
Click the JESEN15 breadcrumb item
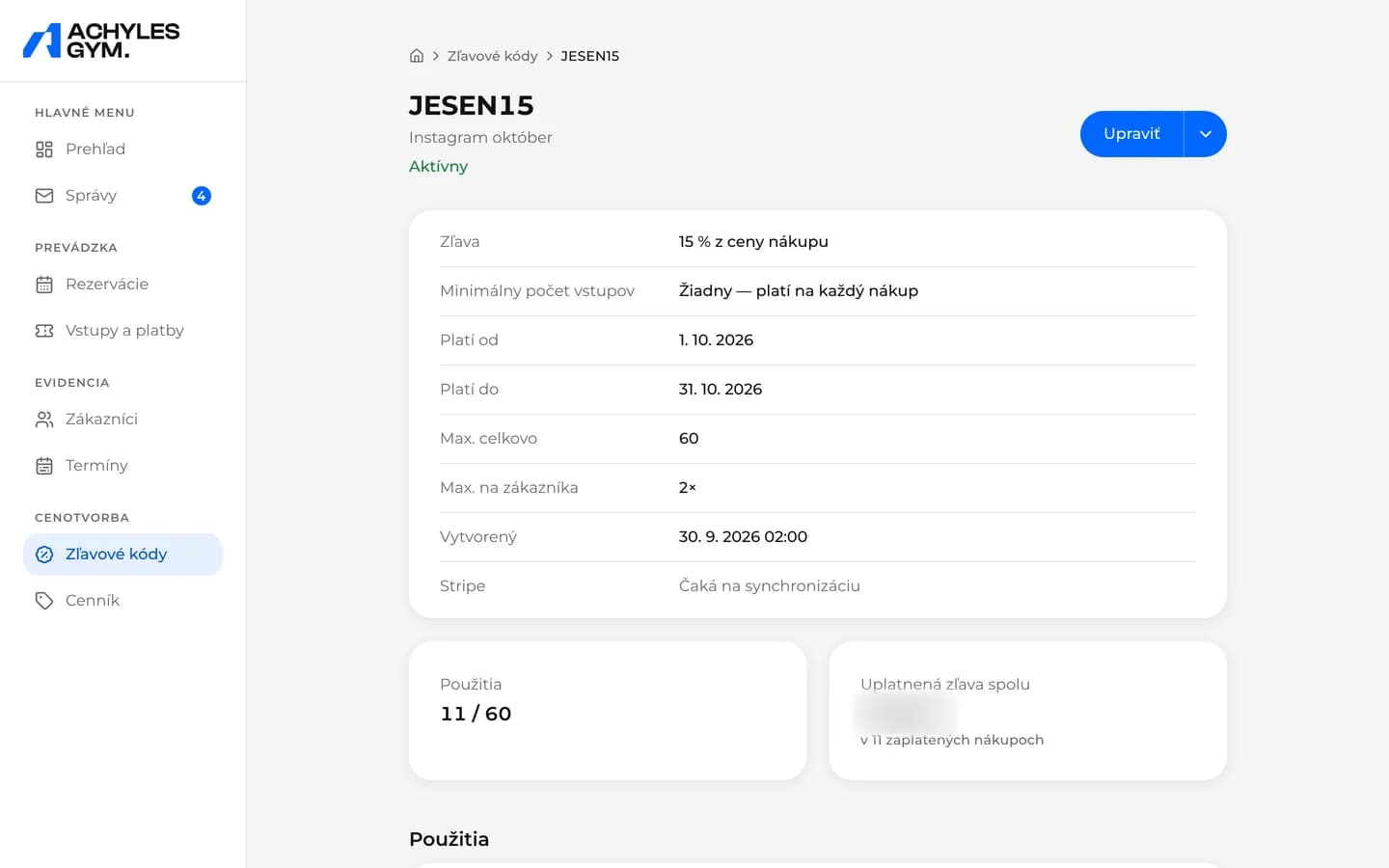point(589,56)
